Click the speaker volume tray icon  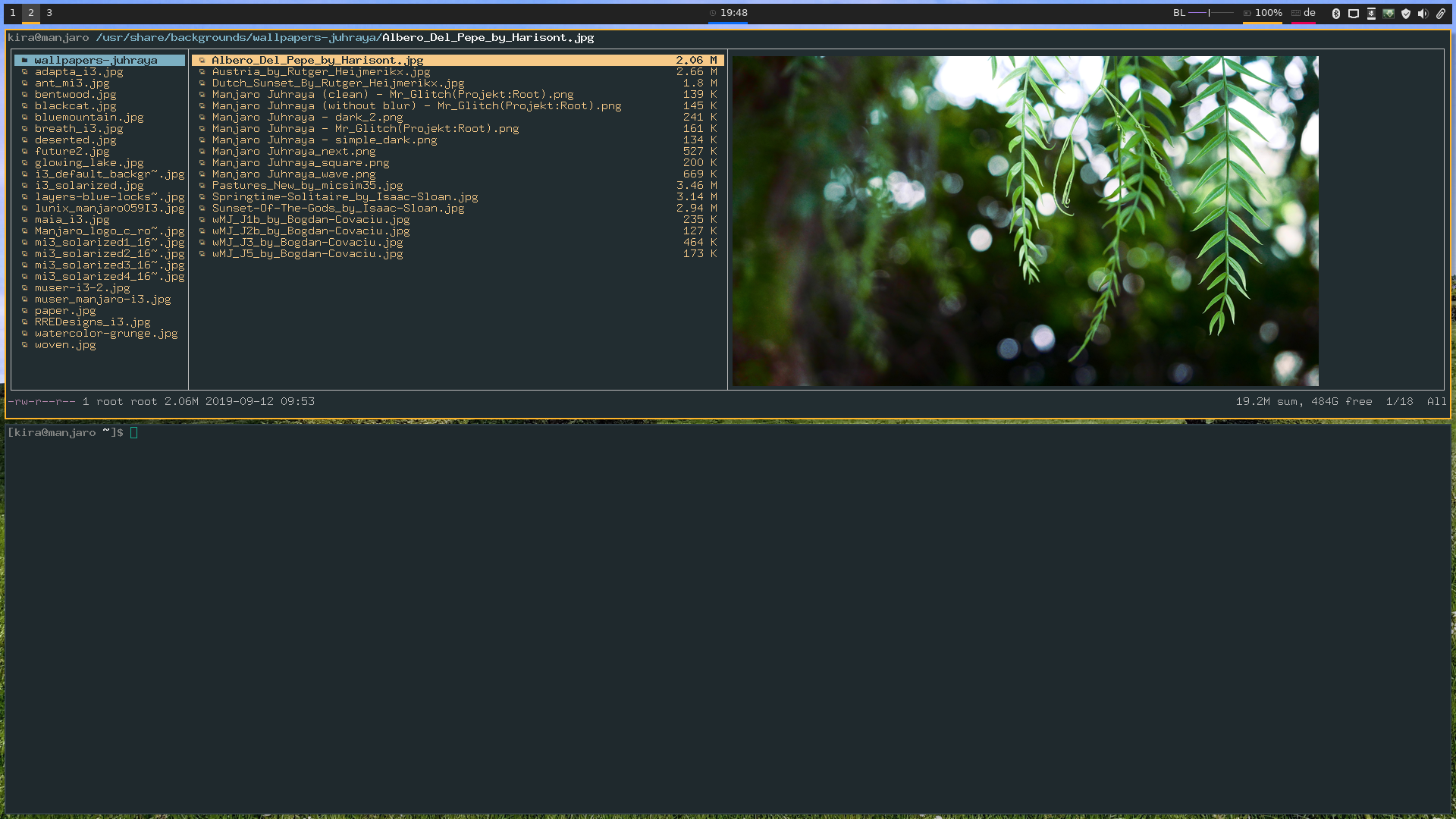(1423, 13)
